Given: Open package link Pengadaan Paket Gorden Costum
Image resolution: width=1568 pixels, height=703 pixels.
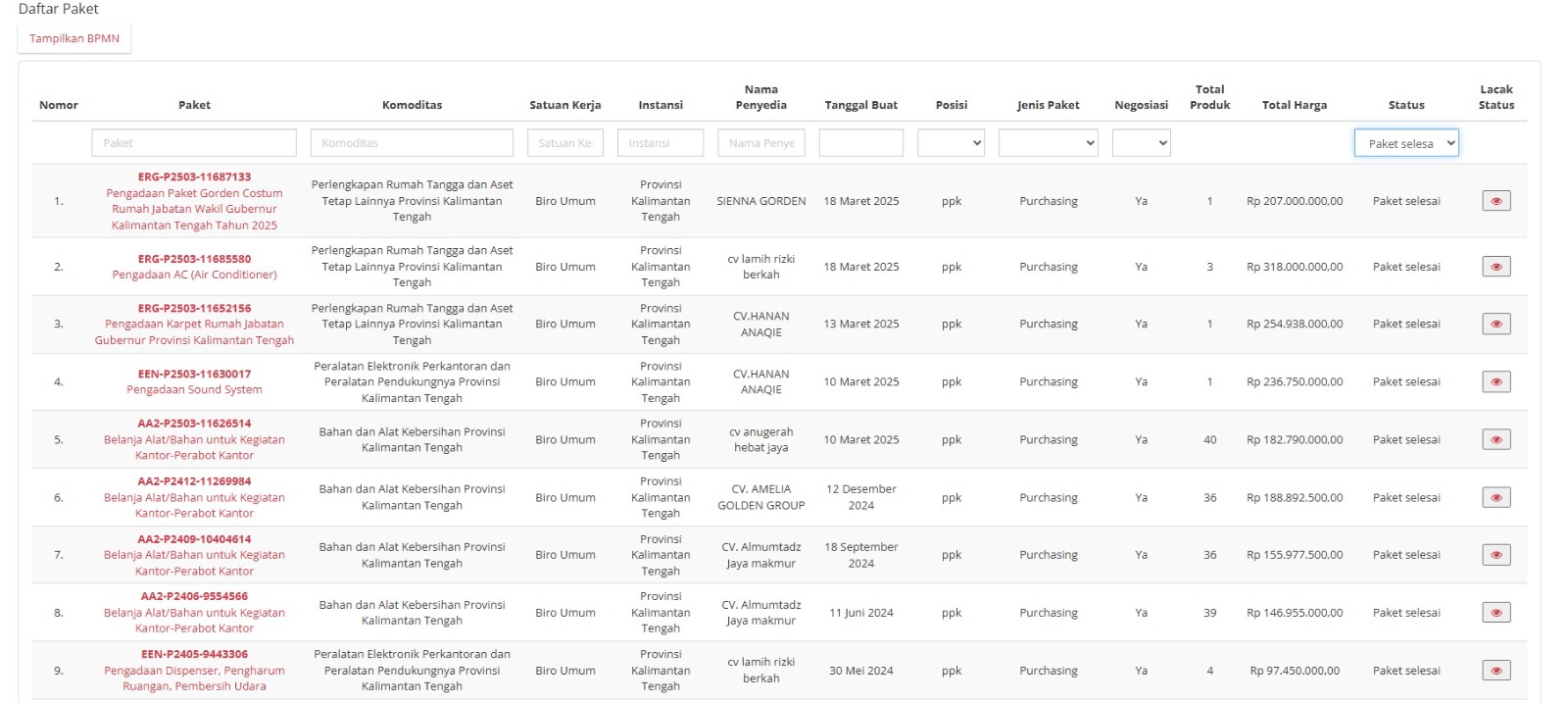Looking at the screenshot, I should pyautogui.click(x=194, y=209).
